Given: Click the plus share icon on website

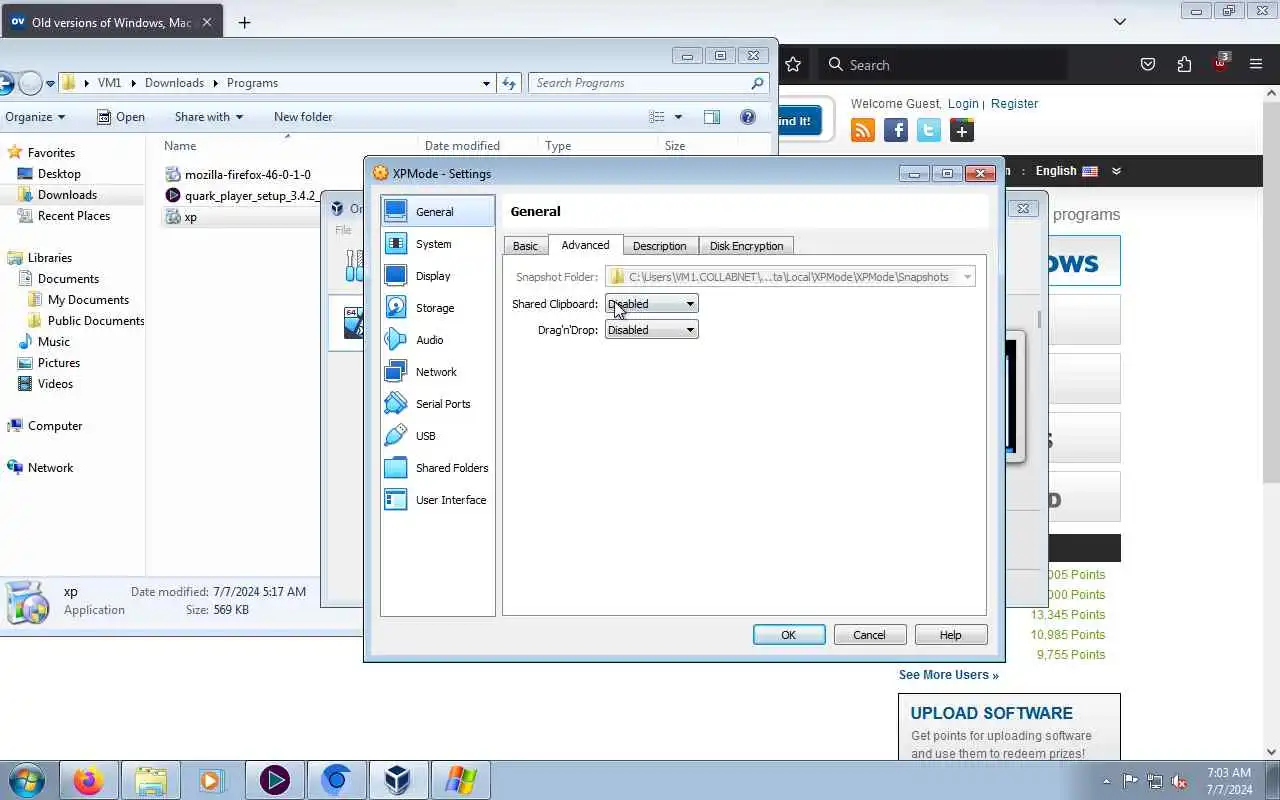Looking at the screenshot, I should point(962,130).
